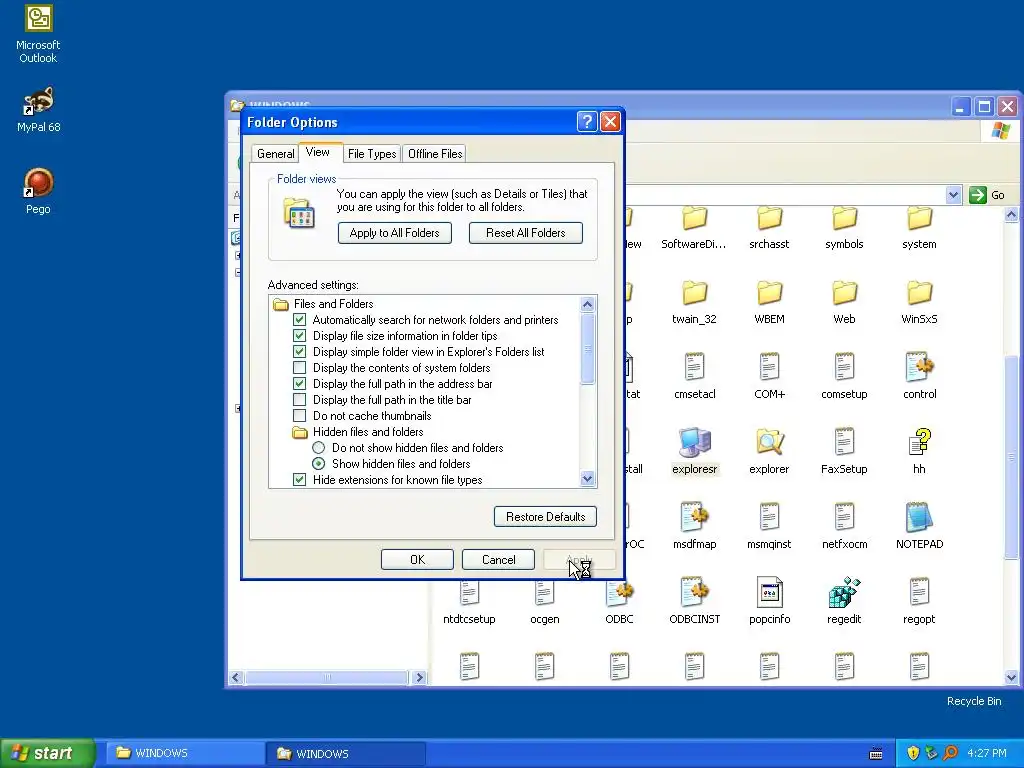Select Do not show hidden files and folders

pos(318,447)
